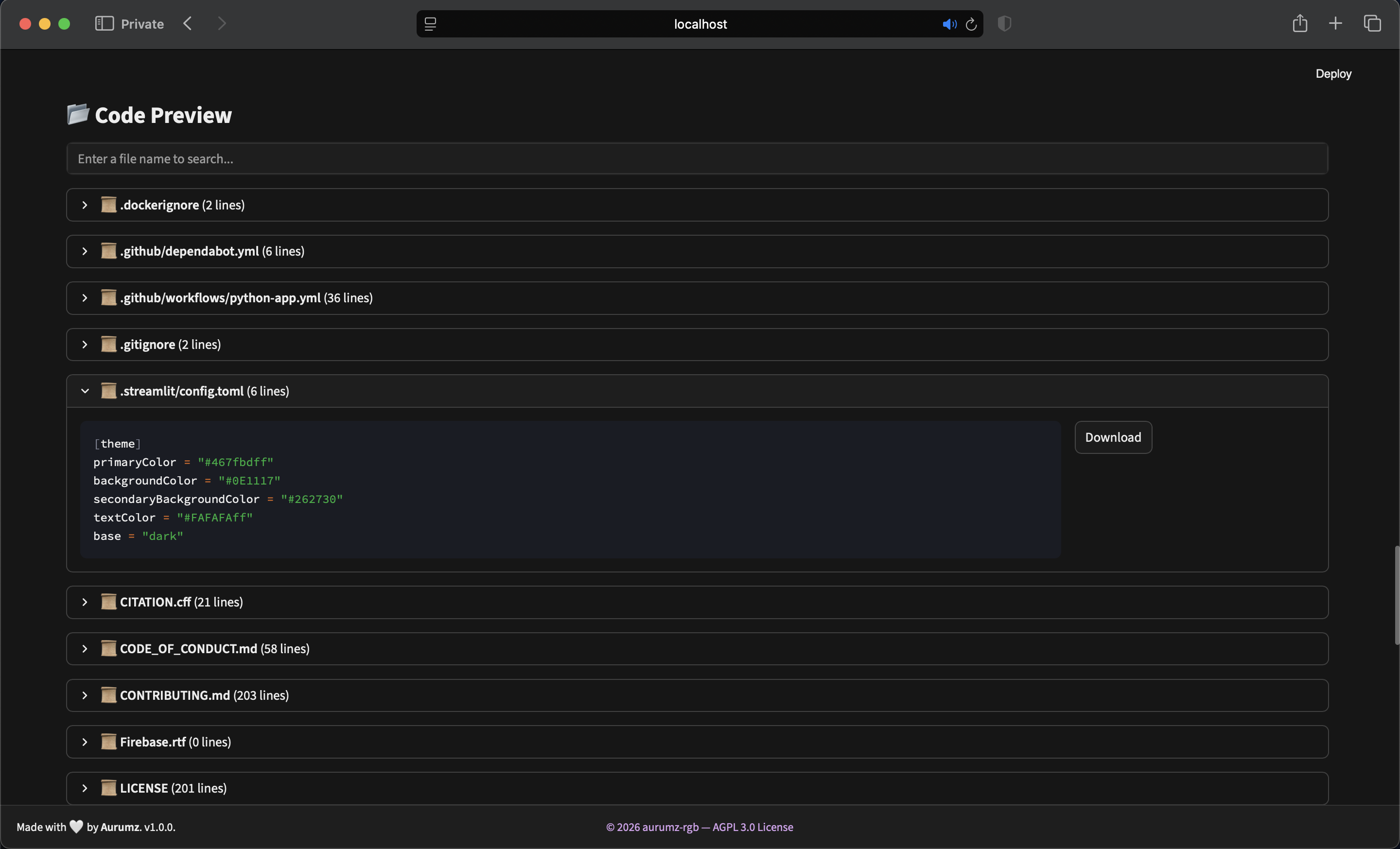Expand the .github/dependabot.yml chevron
The height and width of the screenshot is (849, 1400).
coord(85,252)
